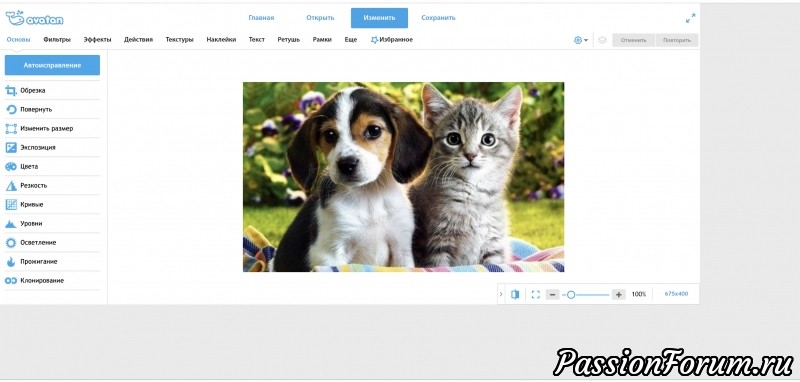800x382 pixels.
Task: Open the Рамки frames section
Action: click(x=322, y=39)
